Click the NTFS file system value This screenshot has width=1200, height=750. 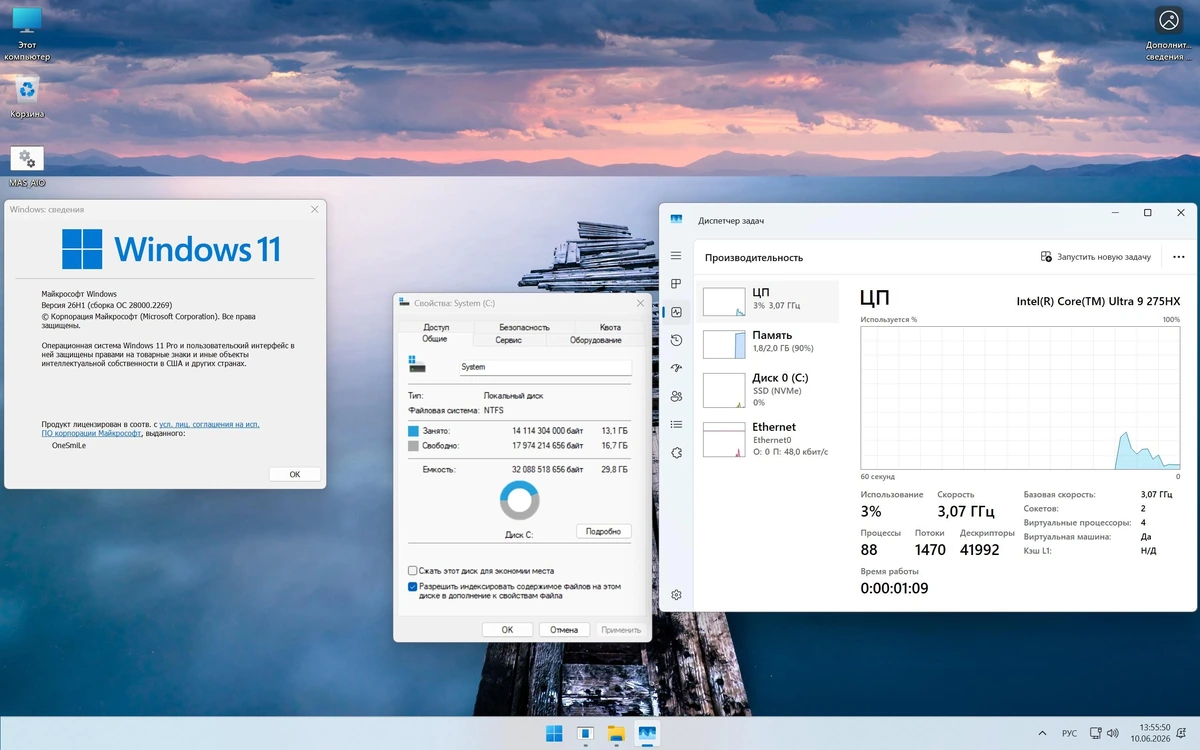(493, 410)
